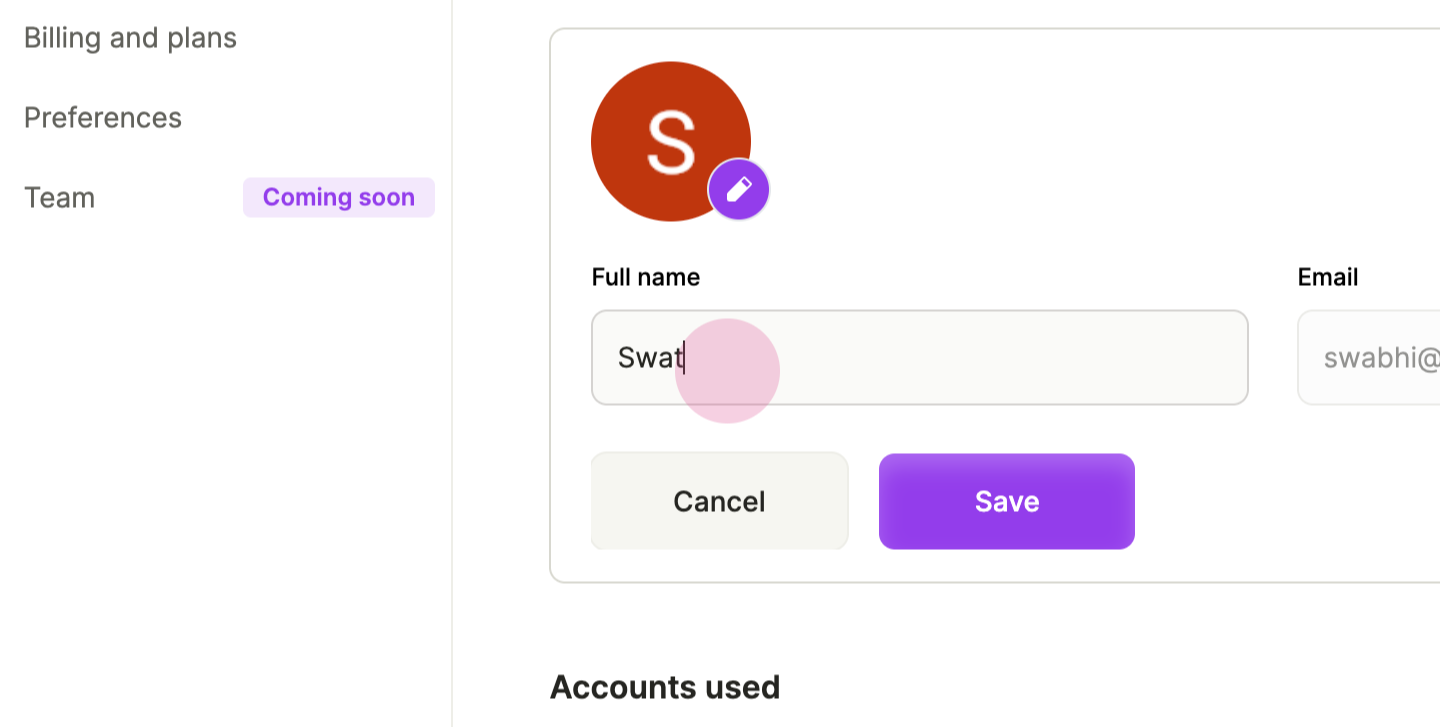Image resolution: width=1440 pixels, height=727 pixels.
Task: Click the "Accounts used" heading
Action: 665,687
